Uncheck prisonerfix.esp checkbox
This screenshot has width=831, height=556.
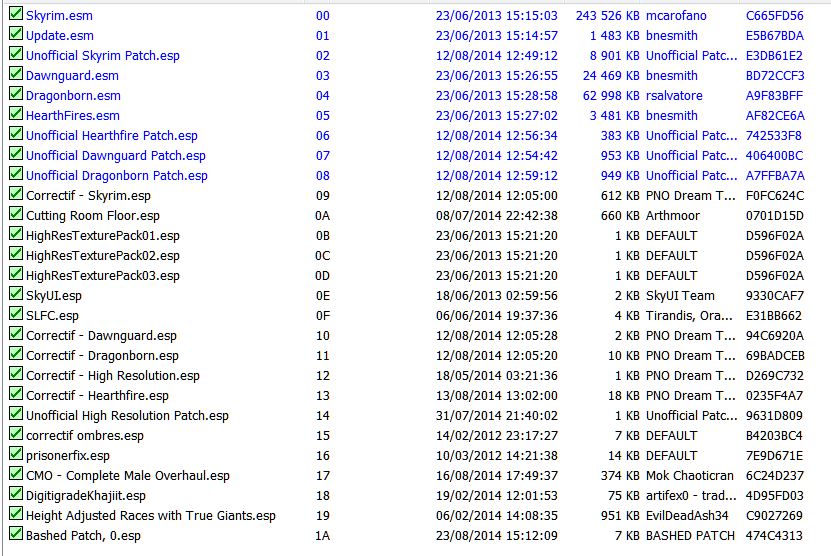point(16,454)
